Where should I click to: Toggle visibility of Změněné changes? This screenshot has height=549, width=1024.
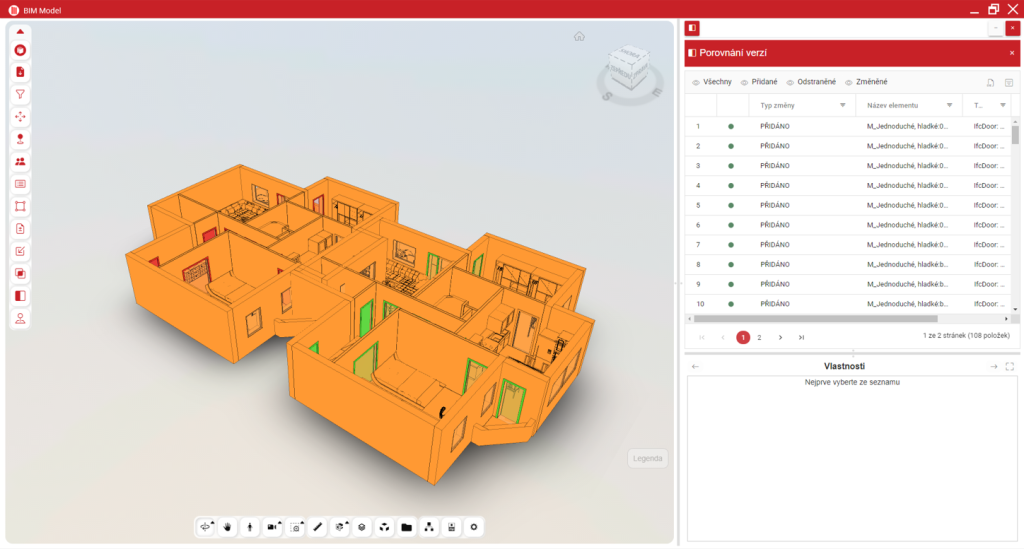click(x=866, y=82)
